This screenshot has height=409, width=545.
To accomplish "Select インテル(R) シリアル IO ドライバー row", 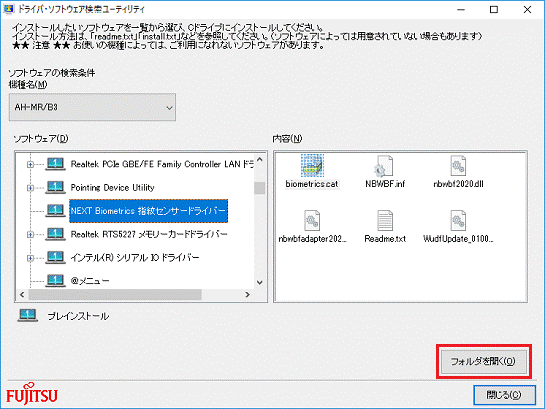I will point(135,257).
